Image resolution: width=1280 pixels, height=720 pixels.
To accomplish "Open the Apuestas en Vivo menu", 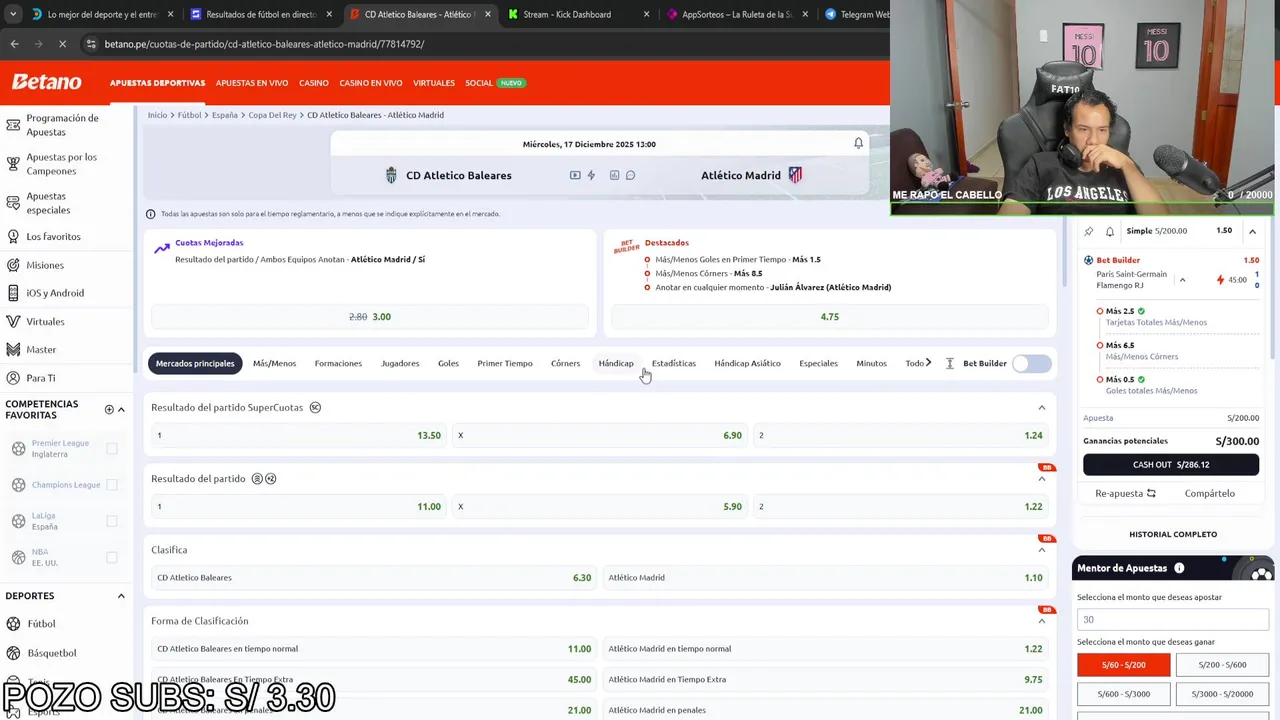I will pyautogui.click(x=252, y=83).
